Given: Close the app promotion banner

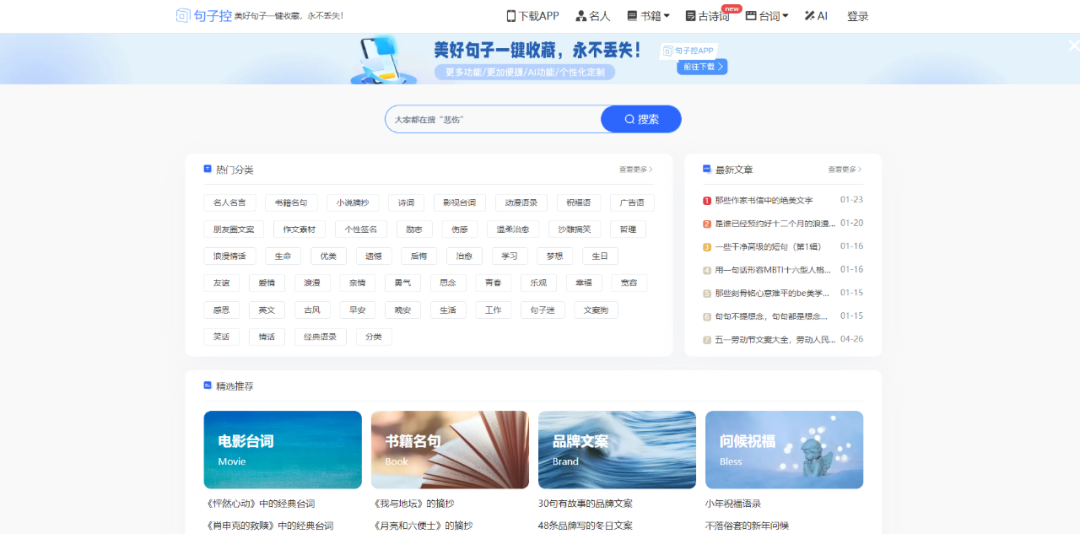Looking at the screenshot, I should (1073, 45).
